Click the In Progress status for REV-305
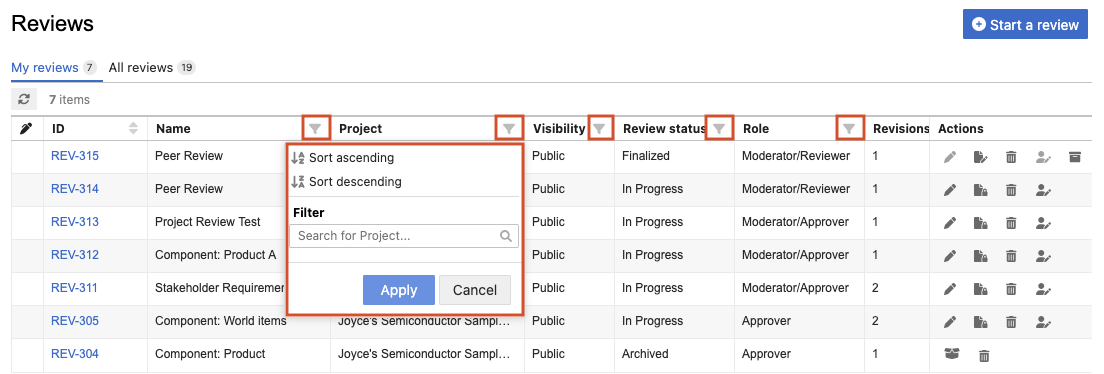Viewport: 1104px width, 374px height. pos(653,321)
